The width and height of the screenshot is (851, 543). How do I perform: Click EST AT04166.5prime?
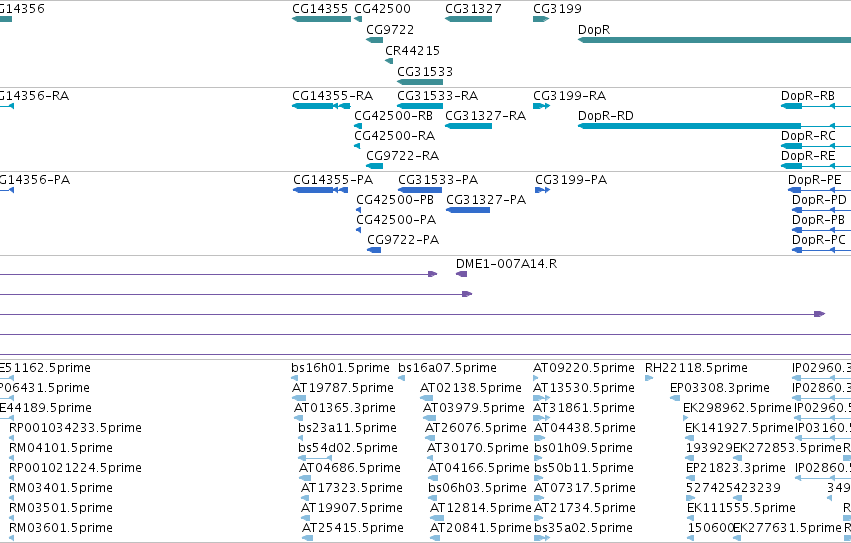click(434, 478)
